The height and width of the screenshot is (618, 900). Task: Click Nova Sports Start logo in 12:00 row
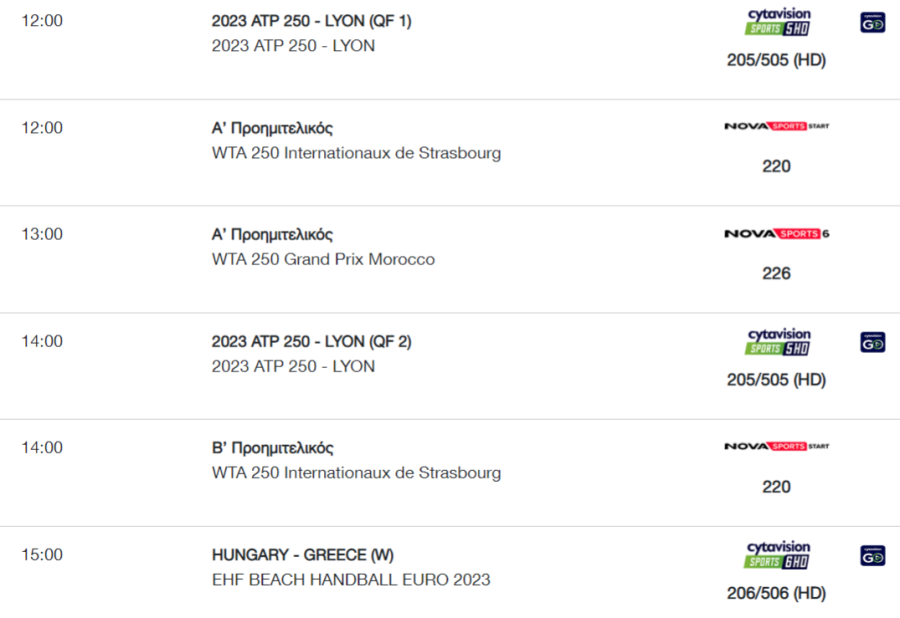(x=777, y=126)
